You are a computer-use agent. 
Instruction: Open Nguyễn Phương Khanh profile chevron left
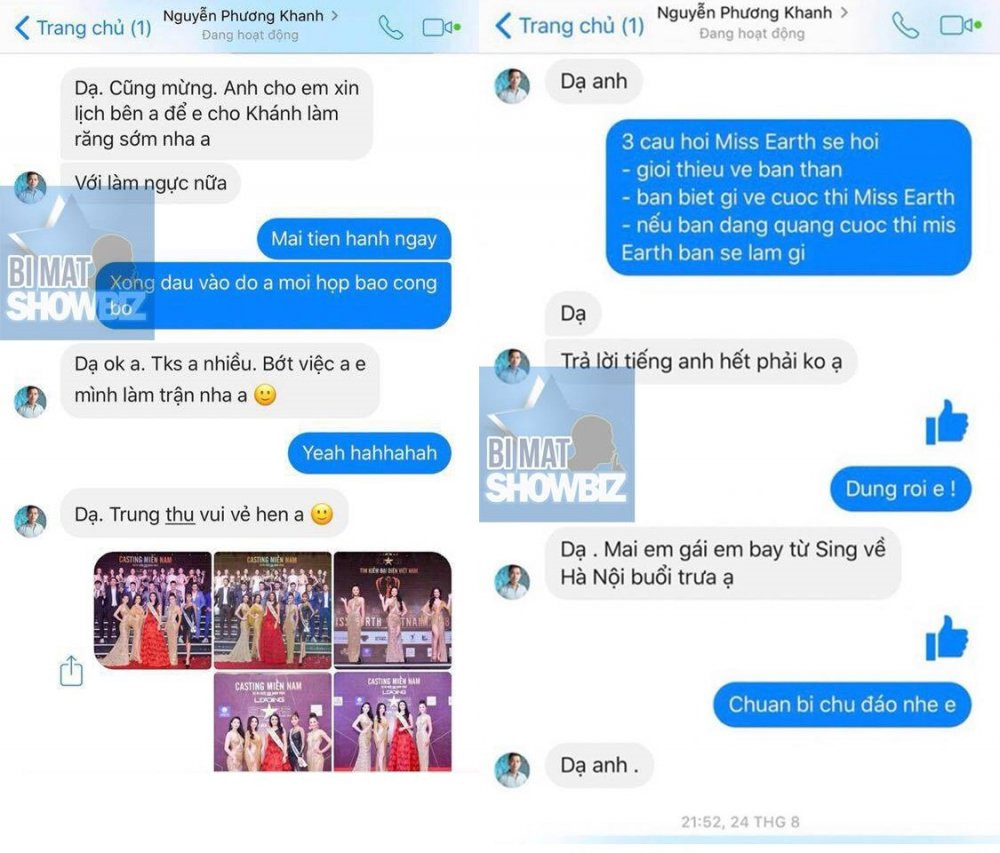tap(335, 15)
